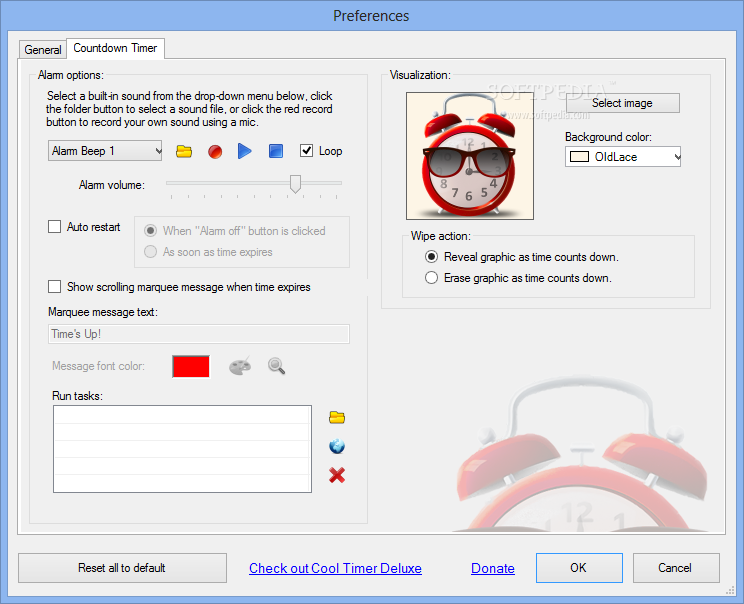This screenshot has width=744, height=604.
Task: Choose Erase graphic as time counts down
Action: point(431,278)
